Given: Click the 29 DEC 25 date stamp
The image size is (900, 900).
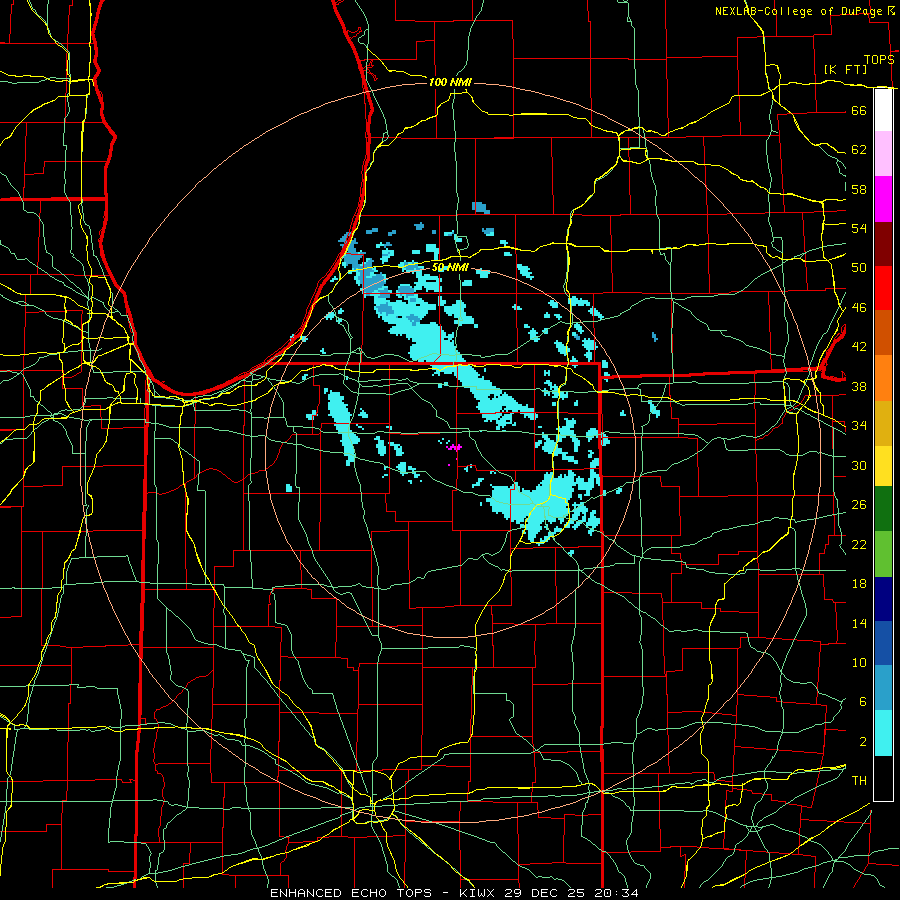Looking at the screenshot, I should [x=547, y=893].
